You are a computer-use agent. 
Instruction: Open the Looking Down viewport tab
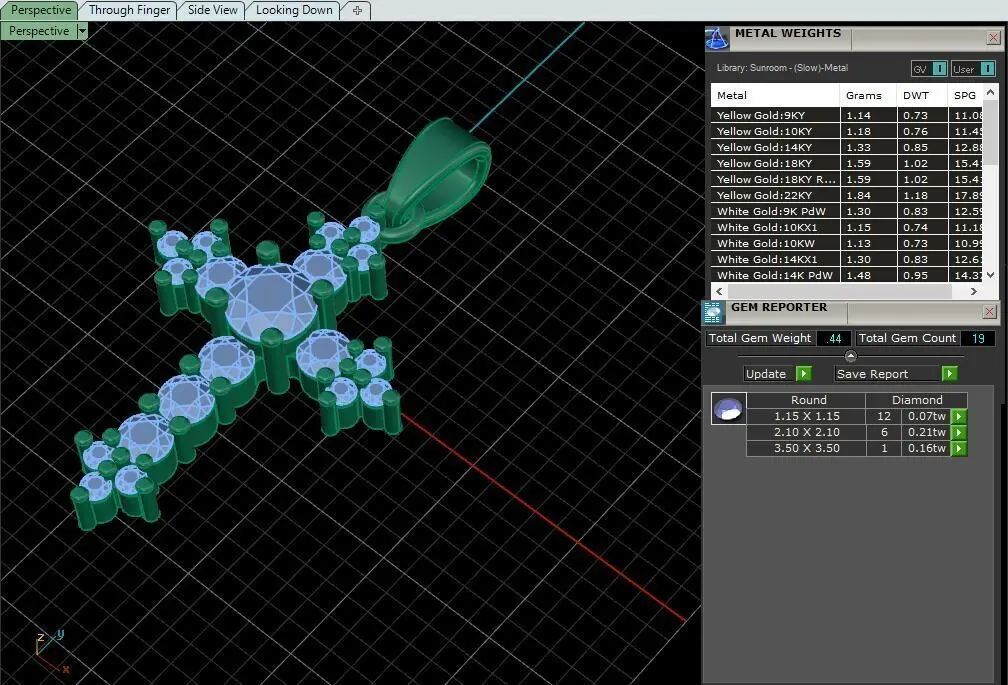point(294,10)
